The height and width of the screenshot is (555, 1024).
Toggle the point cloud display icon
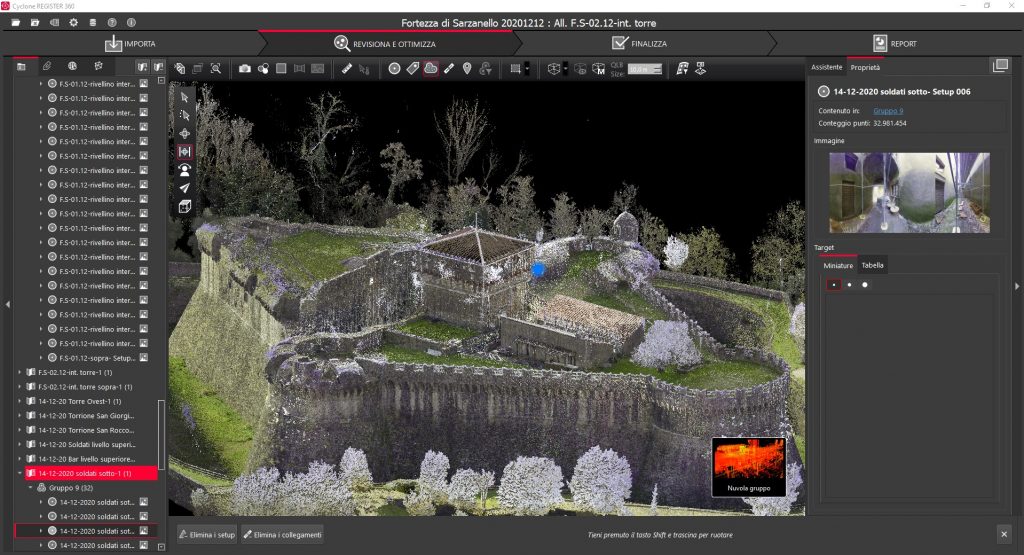tap(430, 69)
